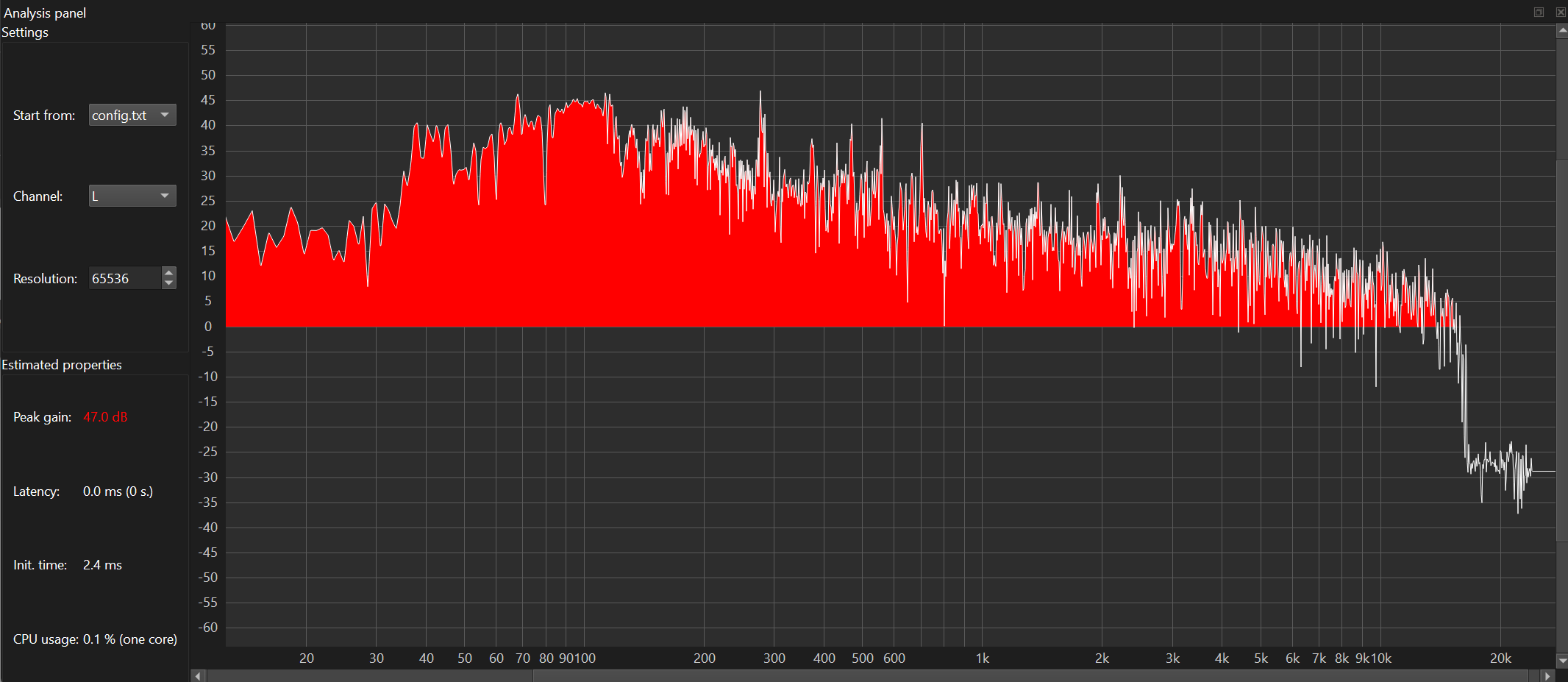
Task: Click the horizontal scrollbar thumb
Action: pos(1031,675)
